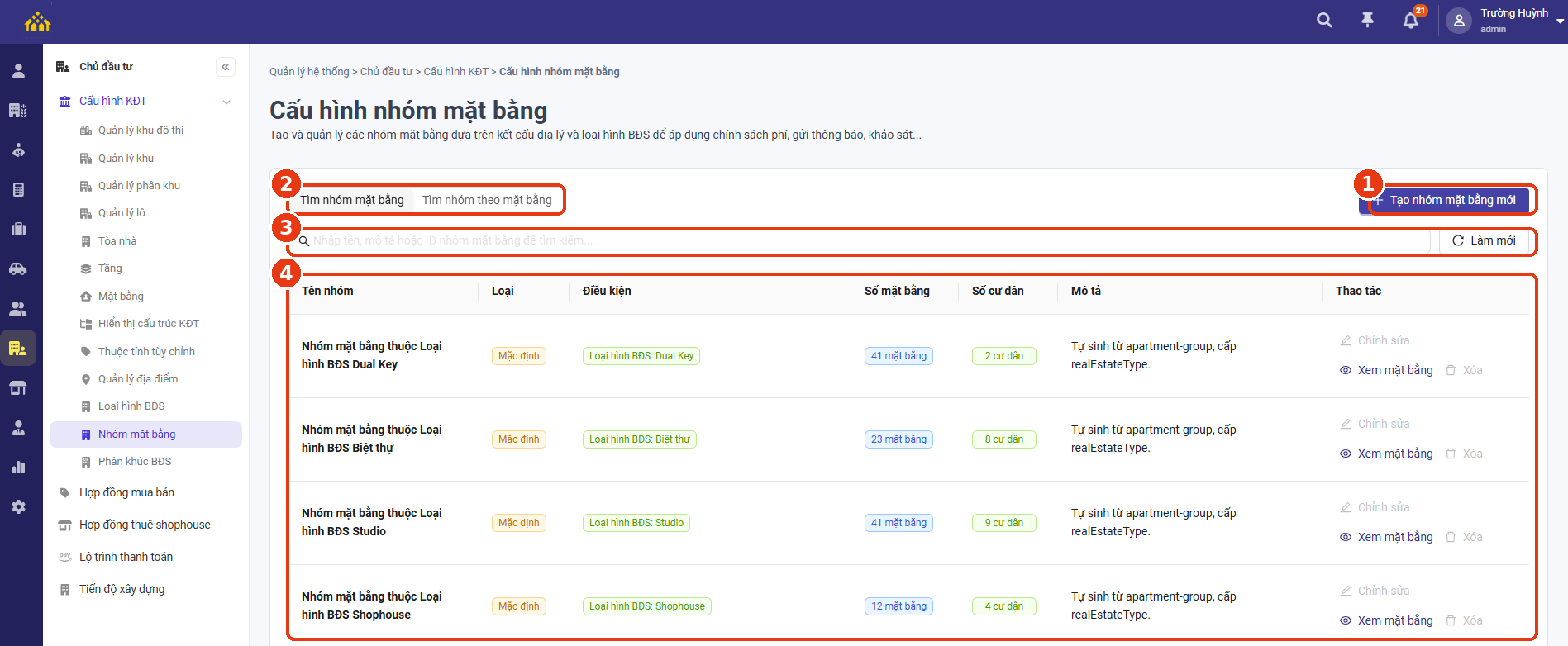This screenshot has width=1568, height=646.
Task: Open the user account dropdown arrow
Action: pyautogui.click(x=1560, y=21)
